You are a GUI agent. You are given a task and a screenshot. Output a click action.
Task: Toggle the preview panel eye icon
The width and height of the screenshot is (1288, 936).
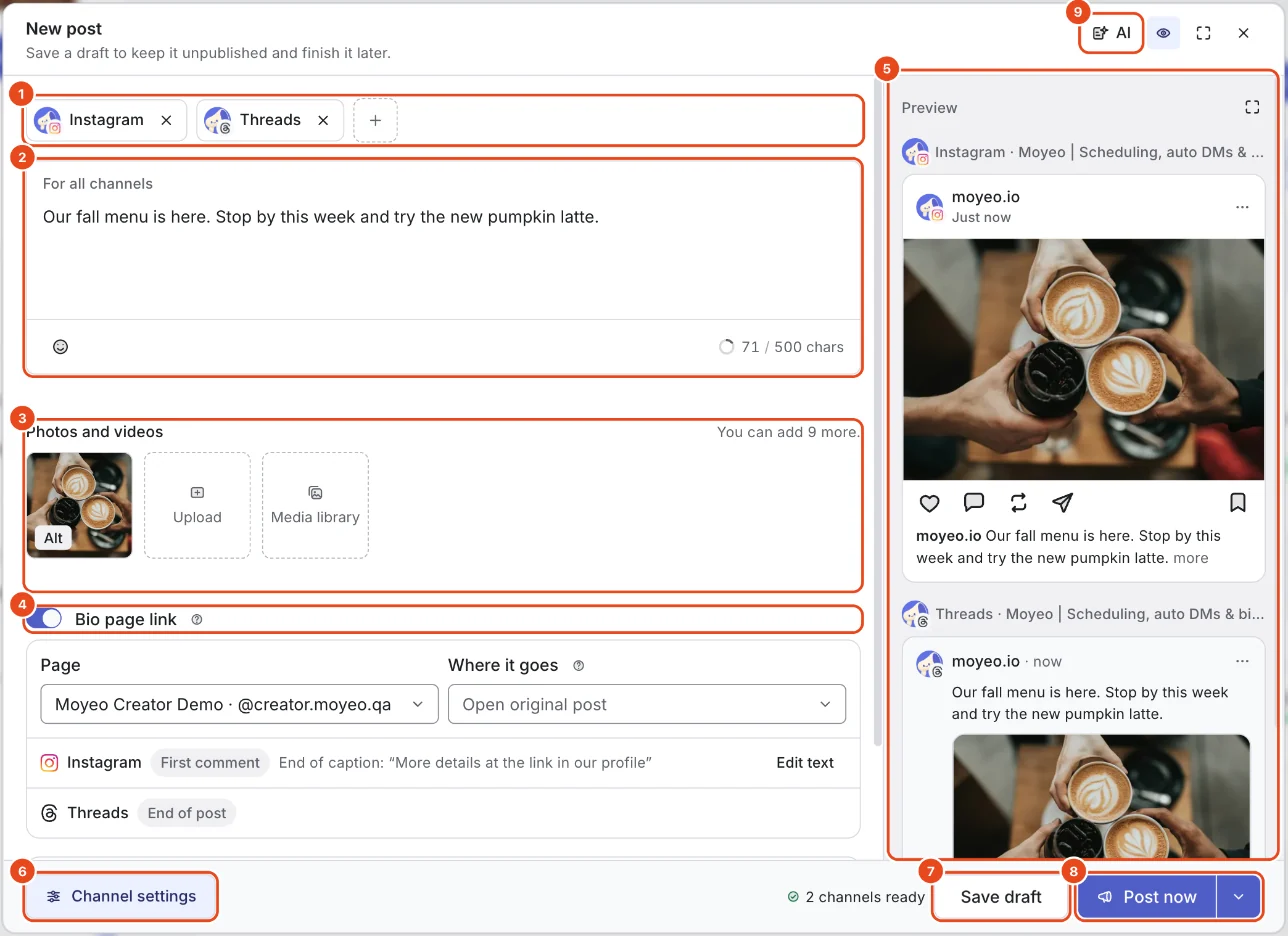1163,33
